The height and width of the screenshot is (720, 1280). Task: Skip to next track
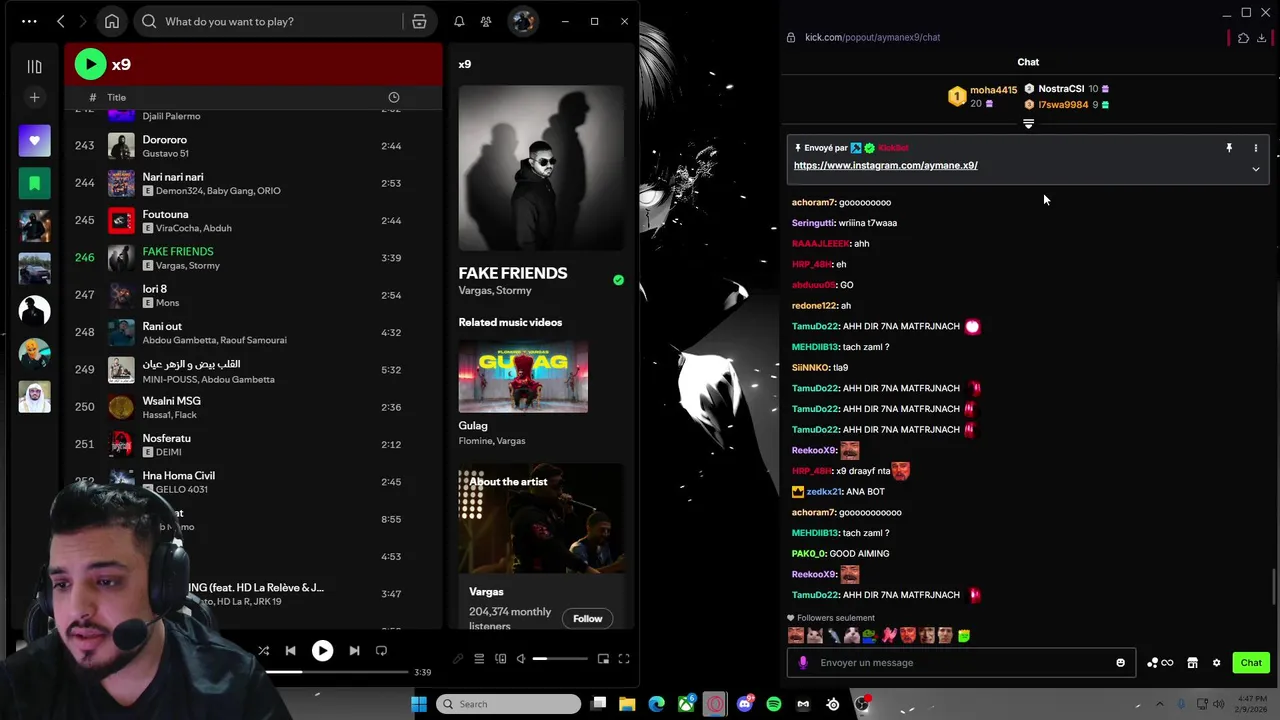point(354,651)
